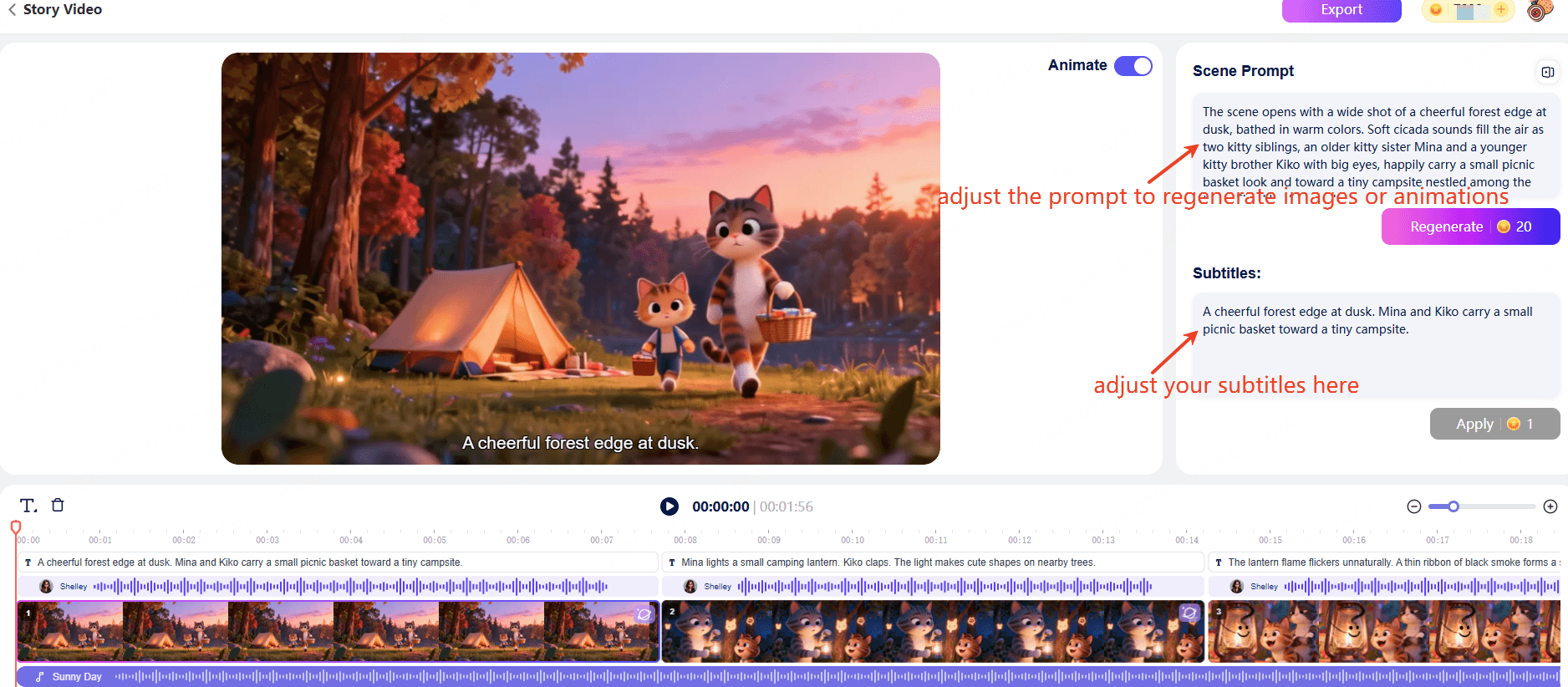The width and height of the screenshot is (1568, 687).
Task: Select the subtitle clip 'The lantern flame flickers'
Action: pos(1384,562)
